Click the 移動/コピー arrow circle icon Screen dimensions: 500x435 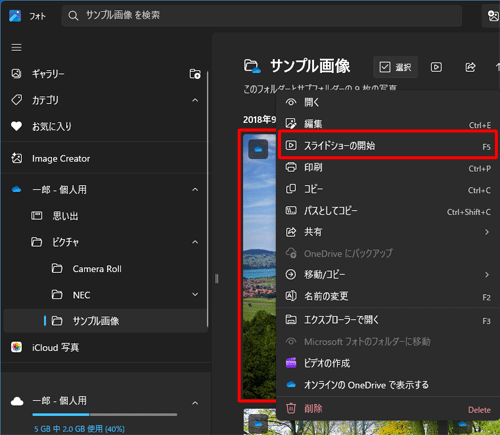point(291,274)
